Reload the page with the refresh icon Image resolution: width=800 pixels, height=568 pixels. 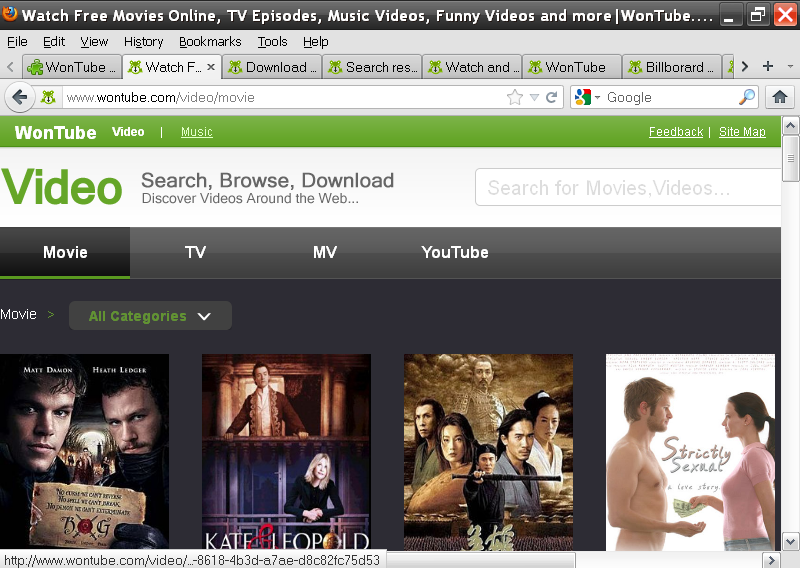[x=552, y=97]
